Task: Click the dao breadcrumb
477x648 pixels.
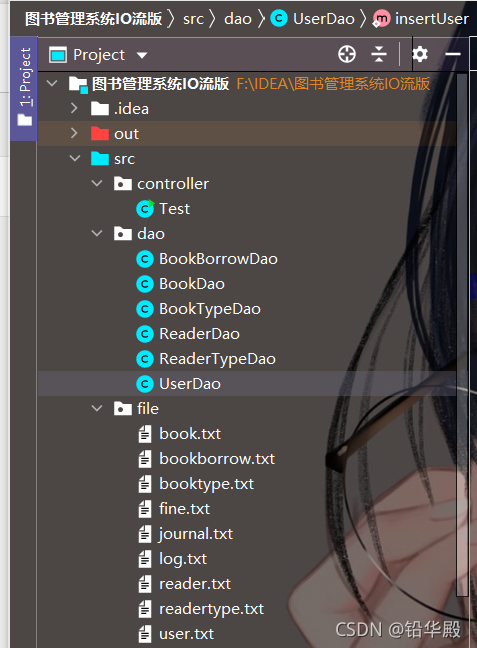Action: click(x=238, y=19)
